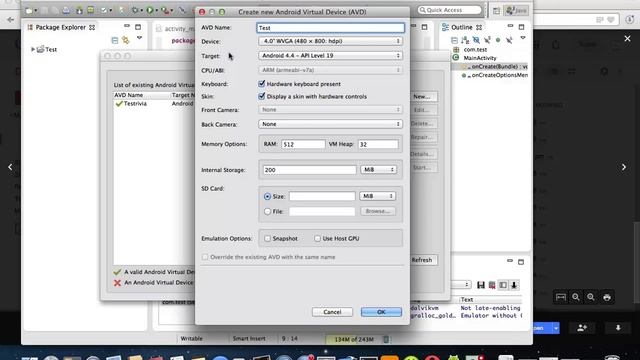The width and height of the screenshot is (640, 360).
Task: Click the Save log disk icon in LogCat
Action: pyautogui.click(x=481, y=285)
